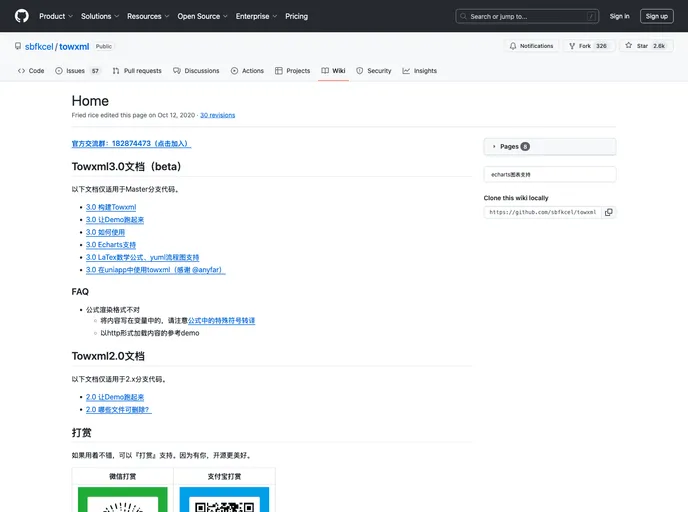The image size is (688, 512).
Task: Click the Actions play icon
Action: point(234,71)
